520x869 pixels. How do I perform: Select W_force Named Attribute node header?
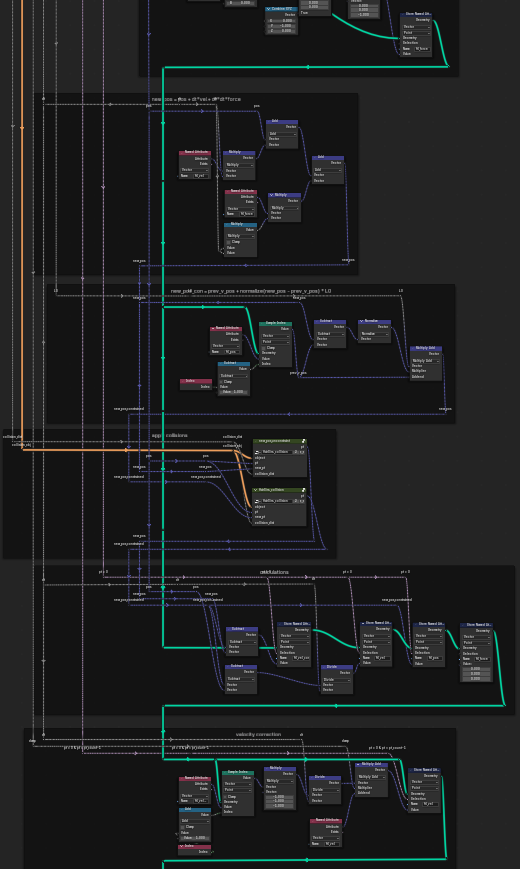[x=241, y=191]
